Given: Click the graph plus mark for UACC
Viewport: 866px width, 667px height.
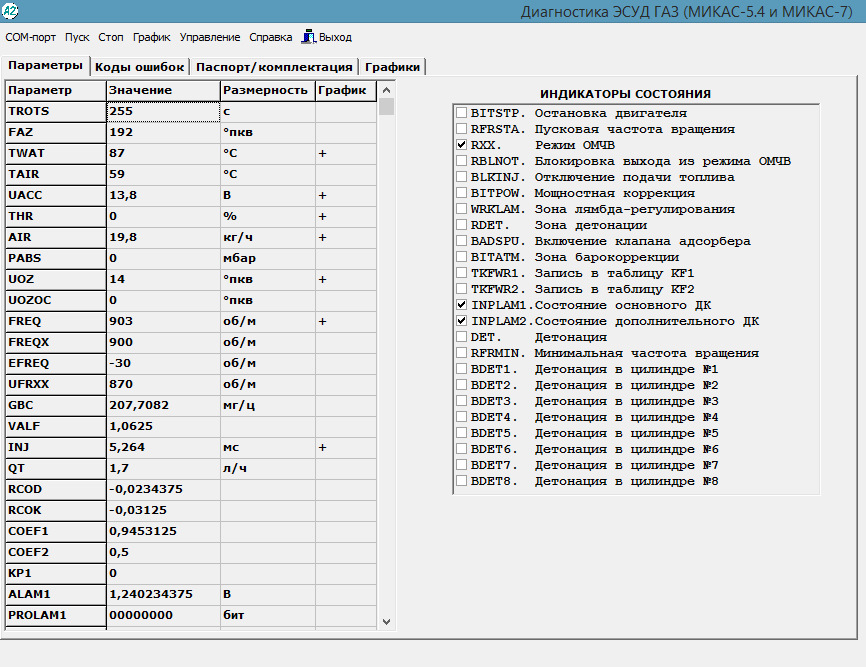Looking at the screenshot, I should point(323,195).
